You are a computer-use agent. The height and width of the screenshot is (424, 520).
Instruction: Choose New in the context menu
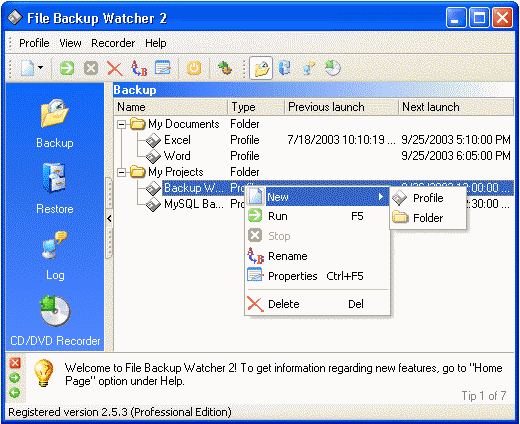317,197
